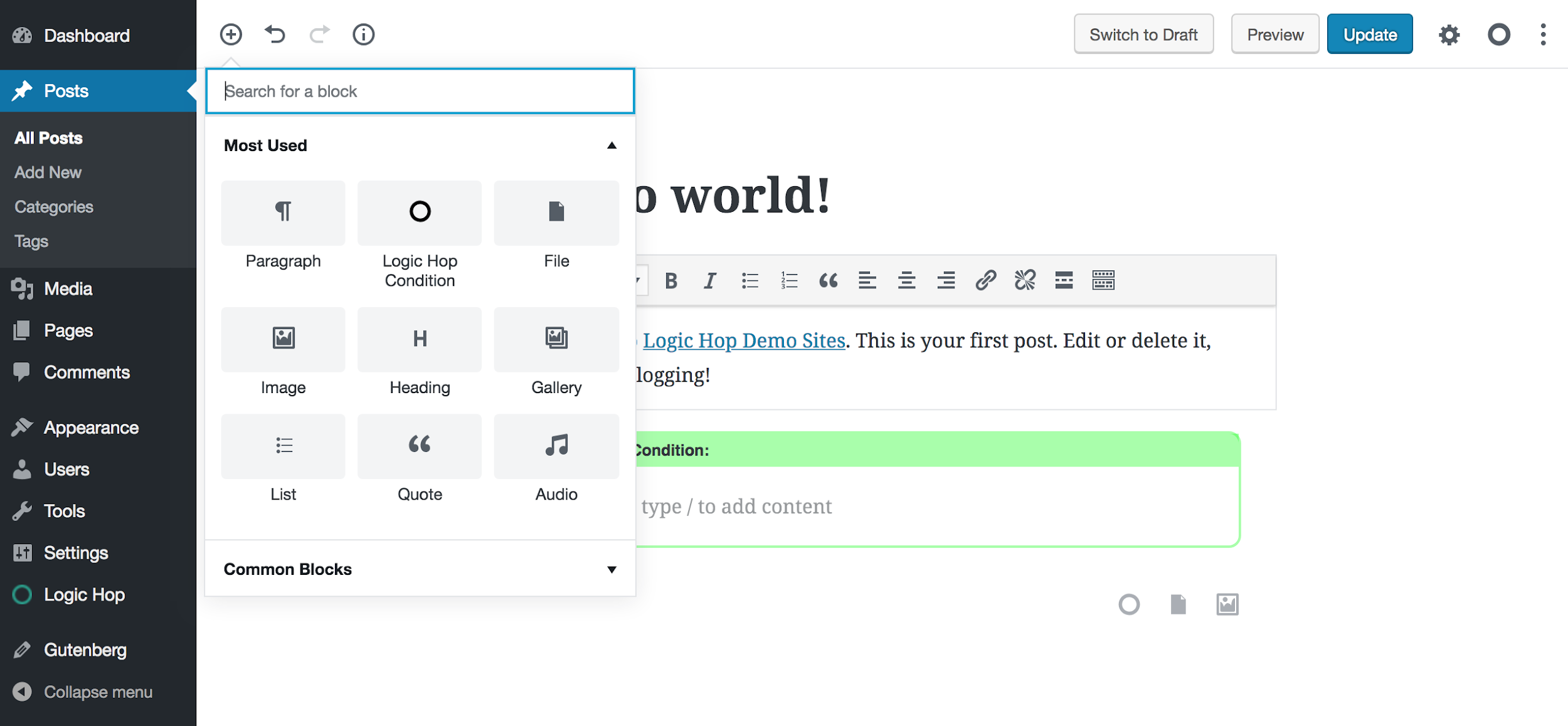The image size is (1568, 726).
Task: Insert an Audio block
Action: [x=556, y=459]
